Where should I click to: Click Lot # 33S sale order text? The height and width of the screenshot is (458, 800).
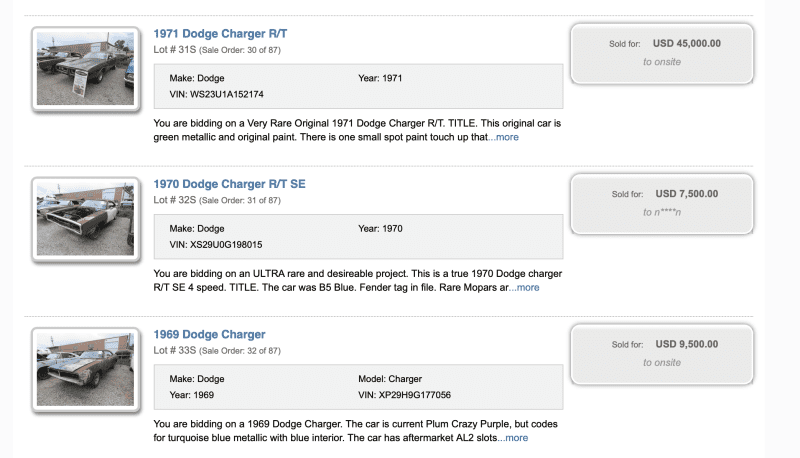click(x=217, y=351)
